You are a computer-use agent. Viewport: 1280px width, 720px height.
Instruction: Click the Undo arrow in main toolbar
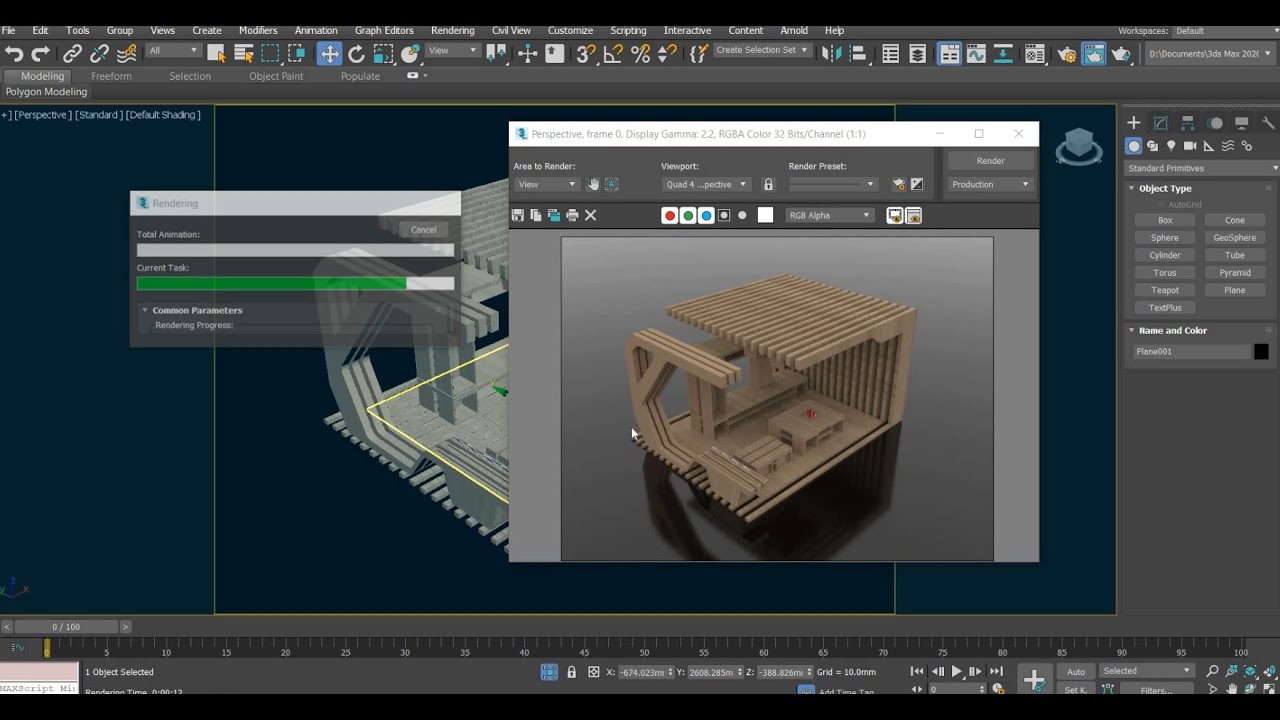pos(14,54)
